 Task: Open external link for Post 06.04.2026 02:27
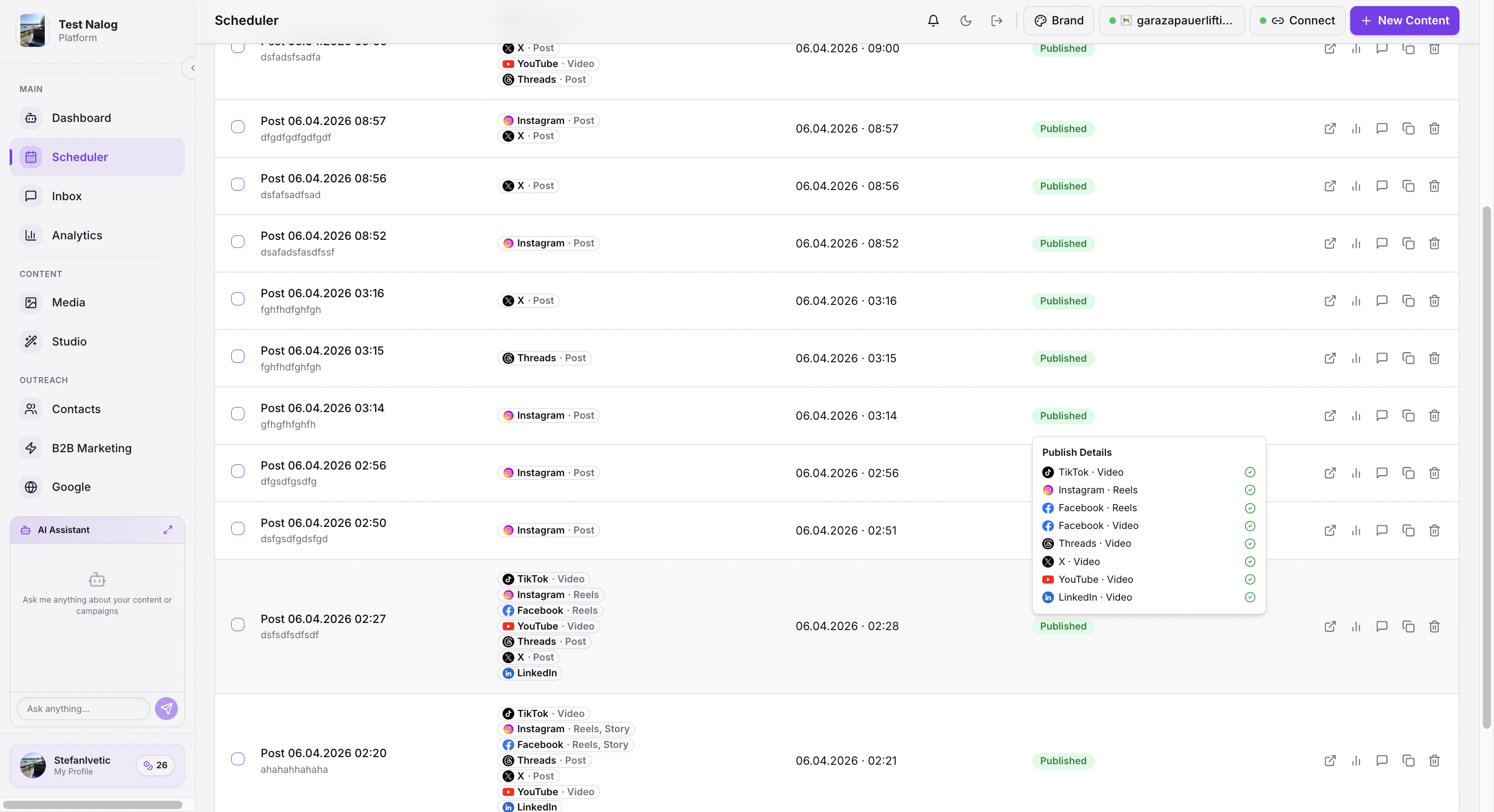(x=1330, y=627)
